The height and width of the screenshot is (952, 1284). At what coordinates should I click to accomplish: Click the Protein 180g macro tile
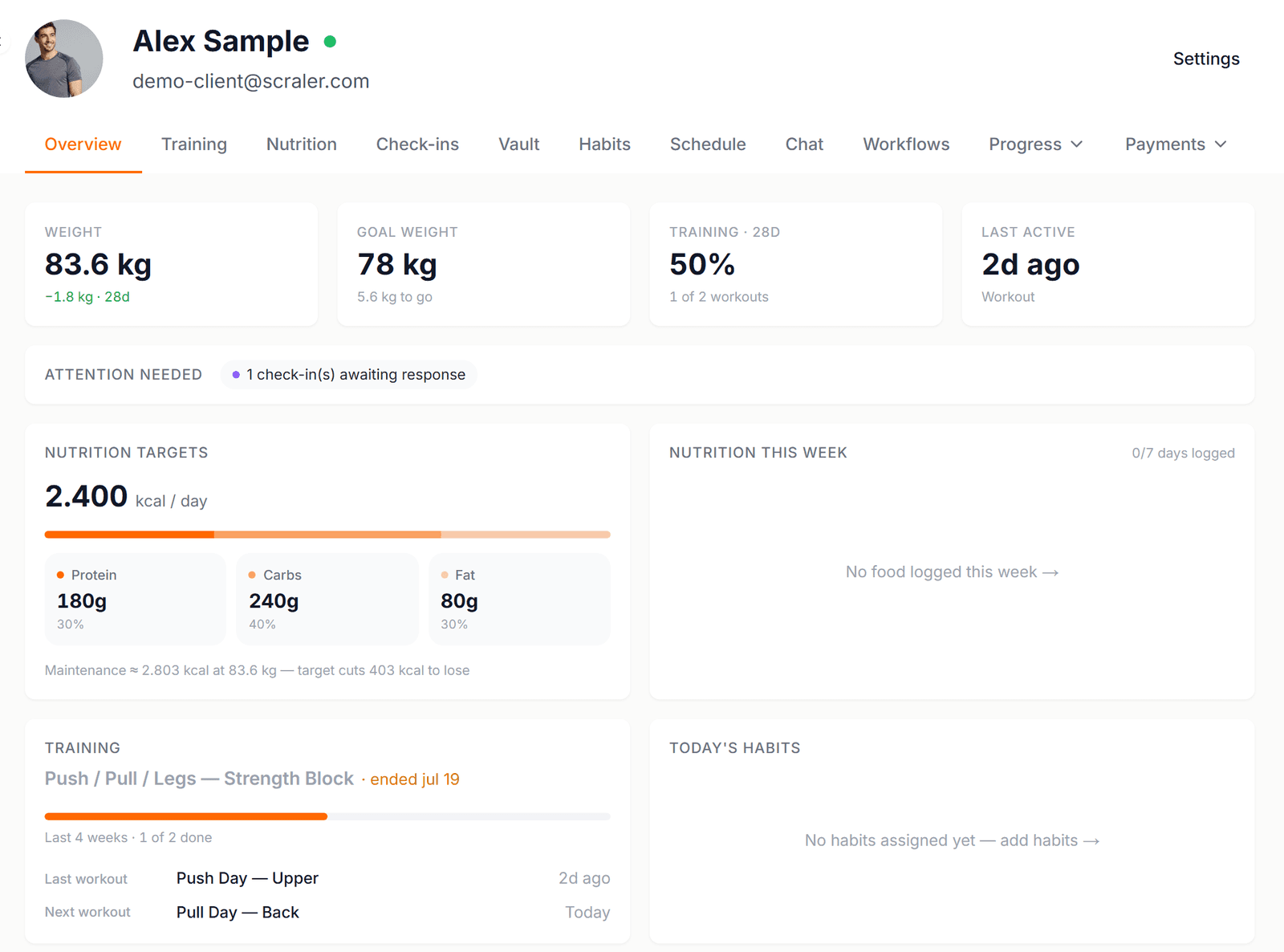[136, 599]
